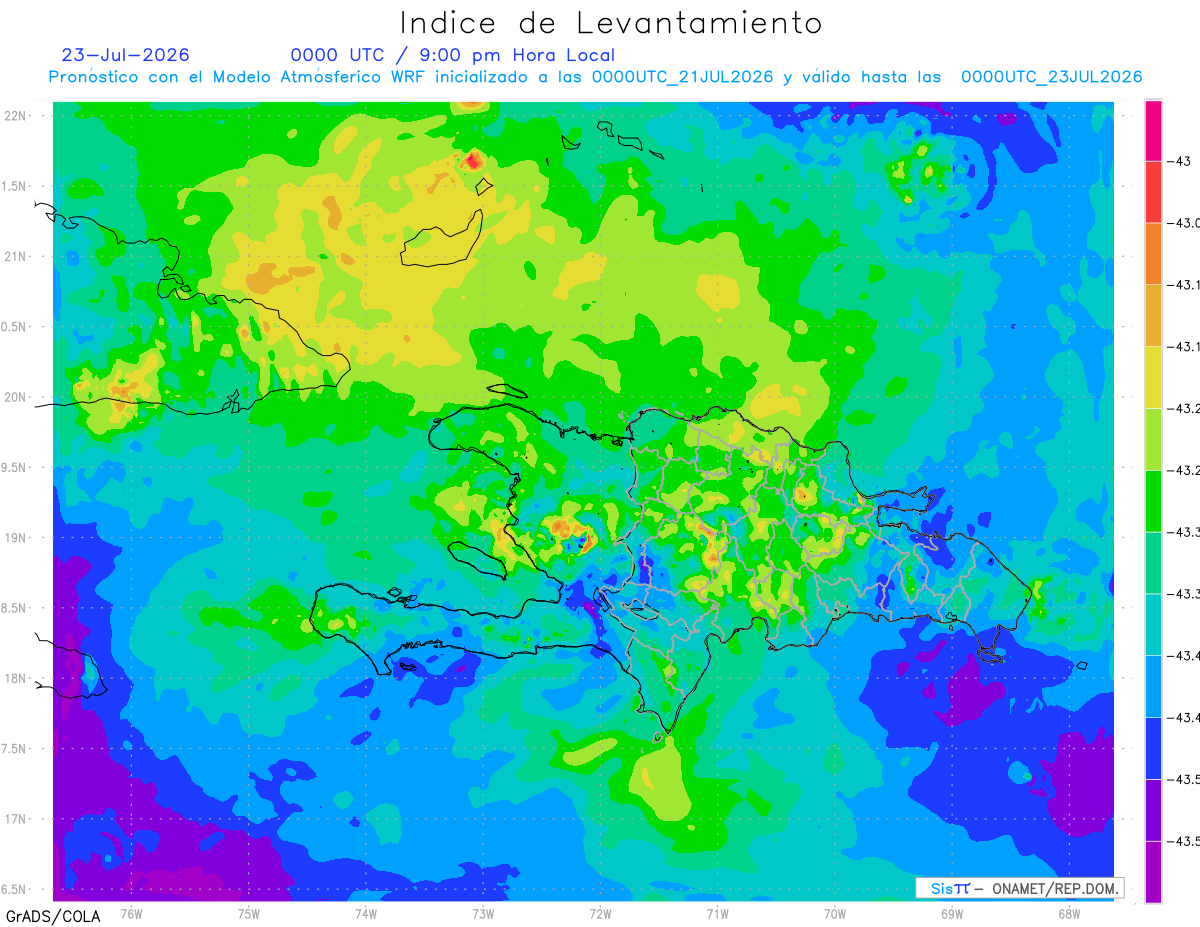
Task: Click the 0000 UTC / 9:00 pm Hora Local text
Action: pyautogui.click(x=453, y=56)
